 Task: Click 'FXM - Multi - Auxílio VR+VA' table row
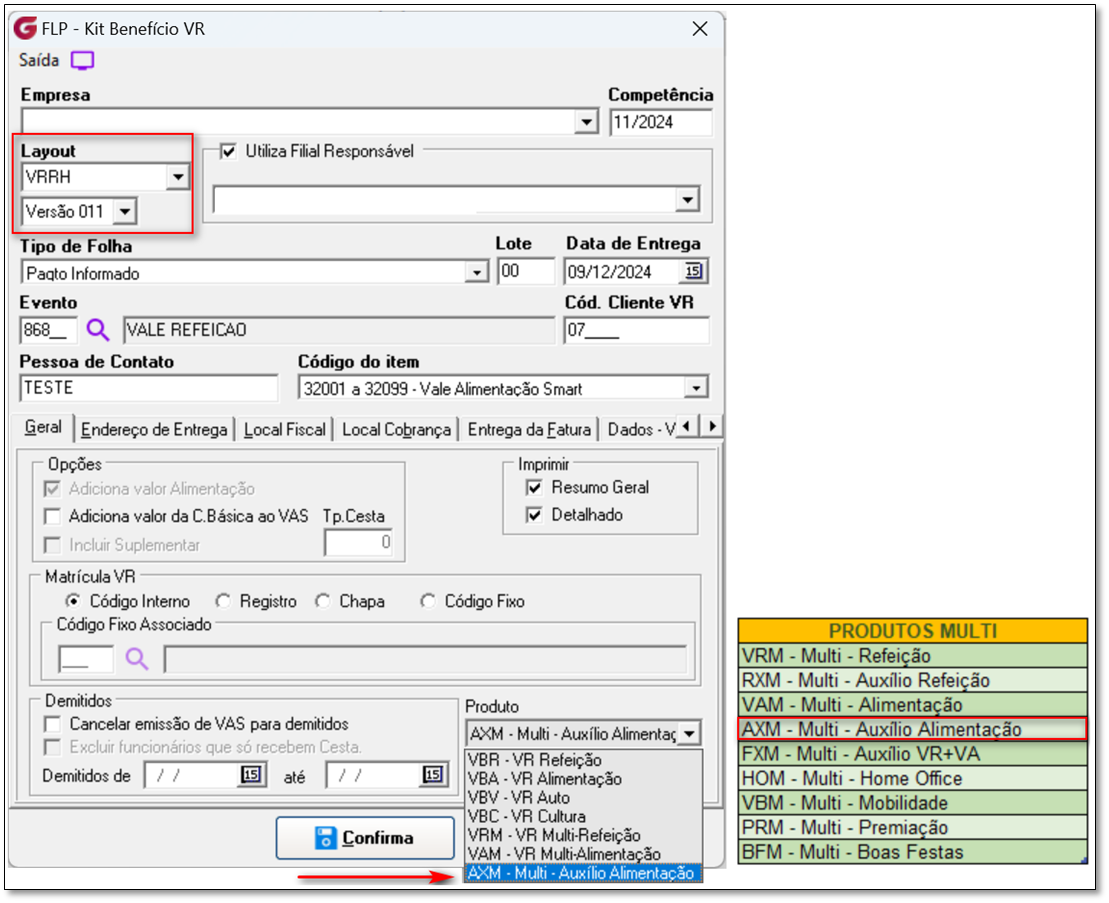coord(912,754)
